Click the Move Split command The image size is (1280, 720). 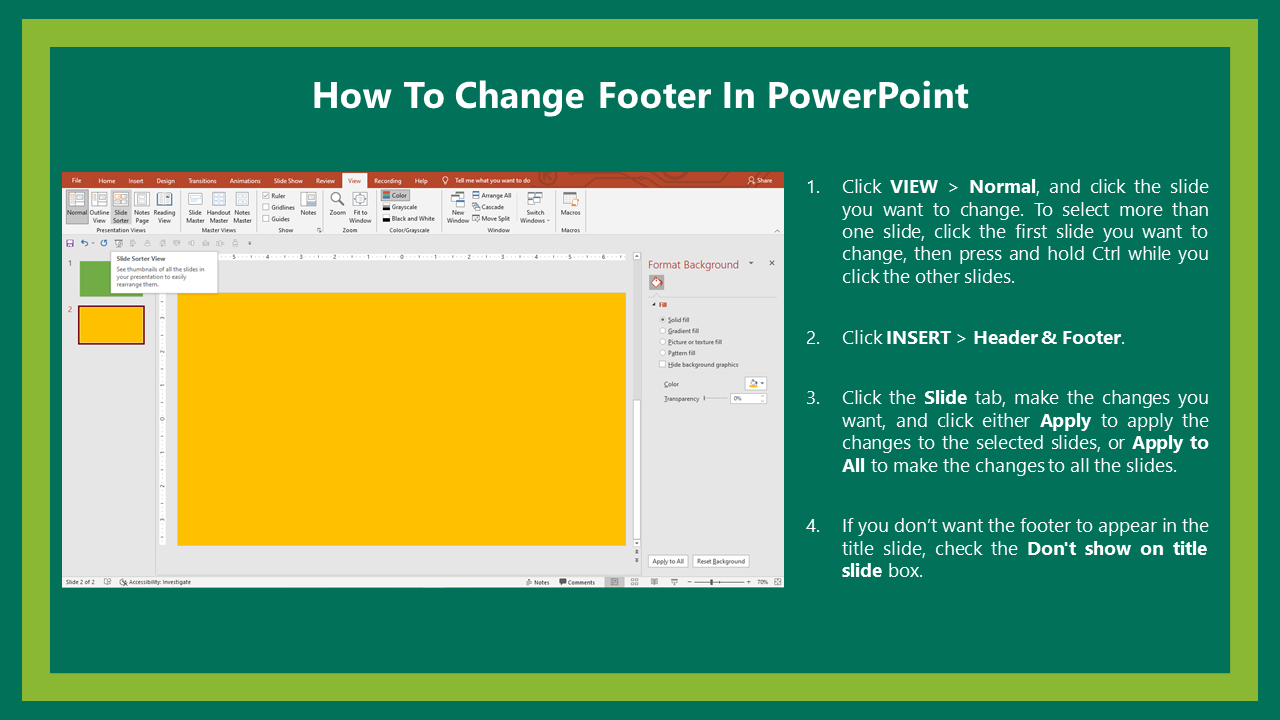click(x=491, y=218)
